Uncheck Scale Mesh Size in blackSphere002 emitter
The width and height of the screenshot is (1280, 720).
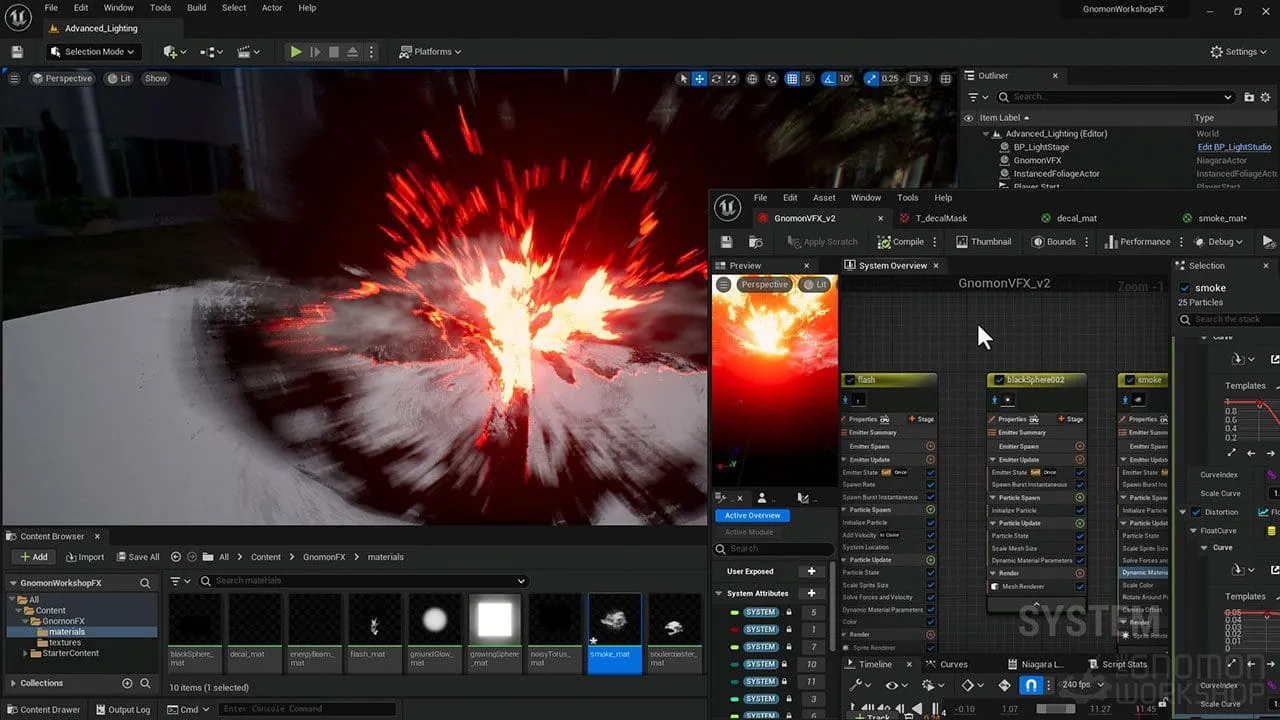[1082, 548]
